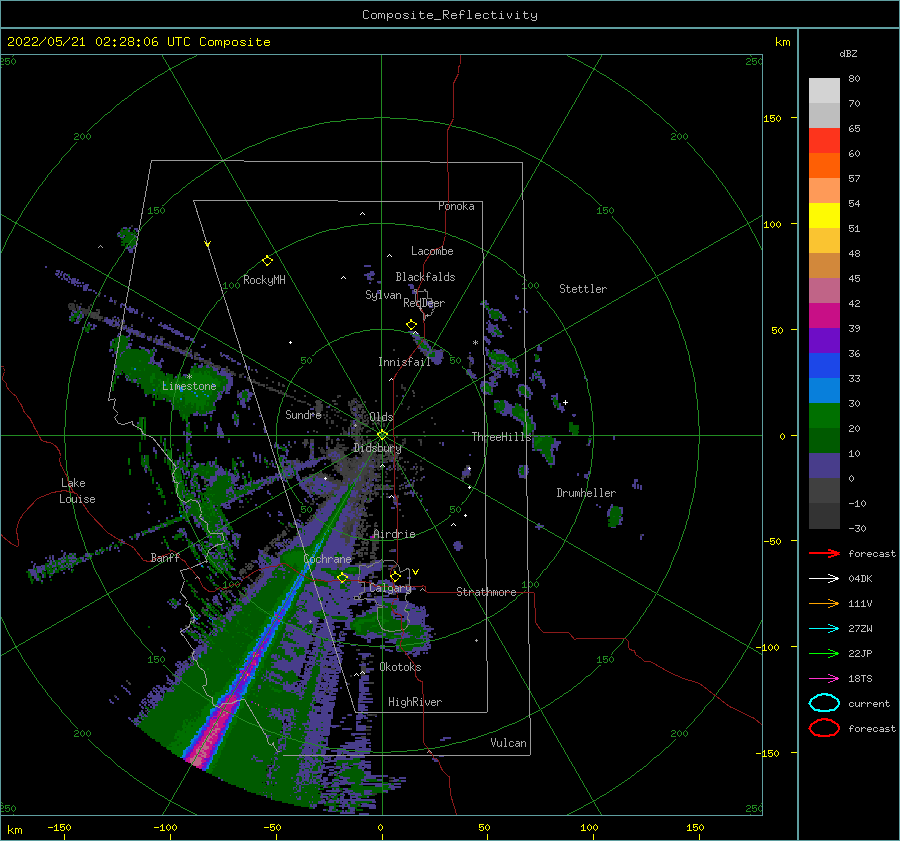900x841 pixels.
Task: Click the Banff town label
Action: click(165, 557)
